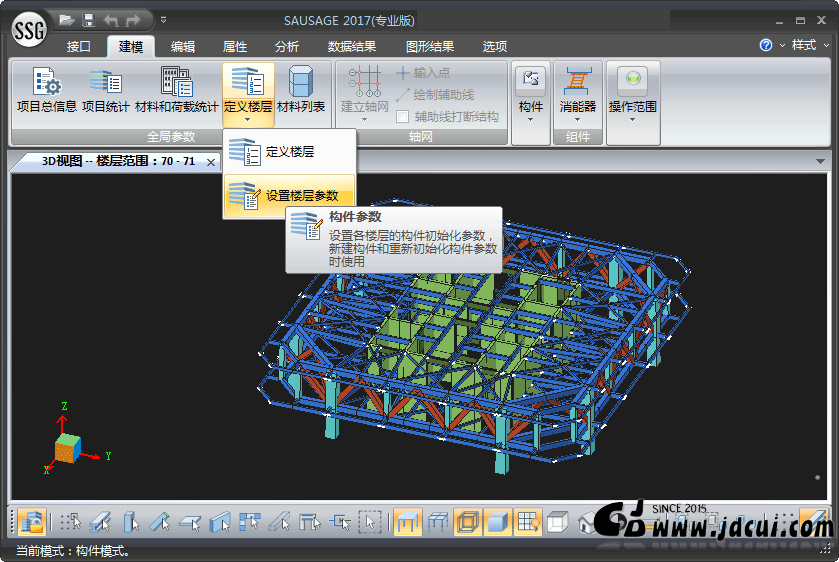Image resolution: width=839 pixels, height=562 pixels.
Task: Click the select-brace tool in bottom toolbar
Action: pyautogui.click(x=160, y=521)
